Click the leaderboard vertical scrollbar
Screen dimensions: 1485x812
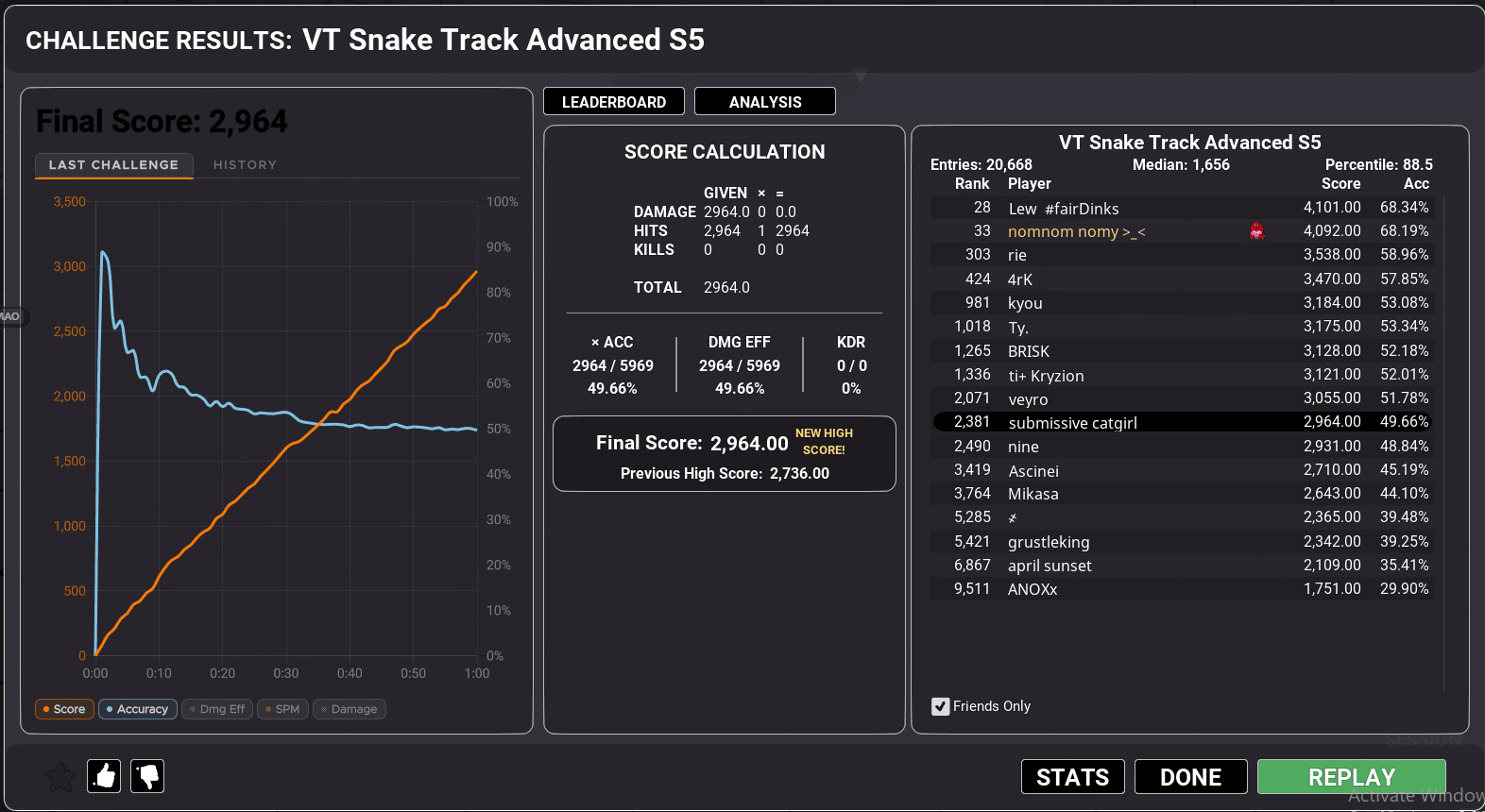point(1443,444)
